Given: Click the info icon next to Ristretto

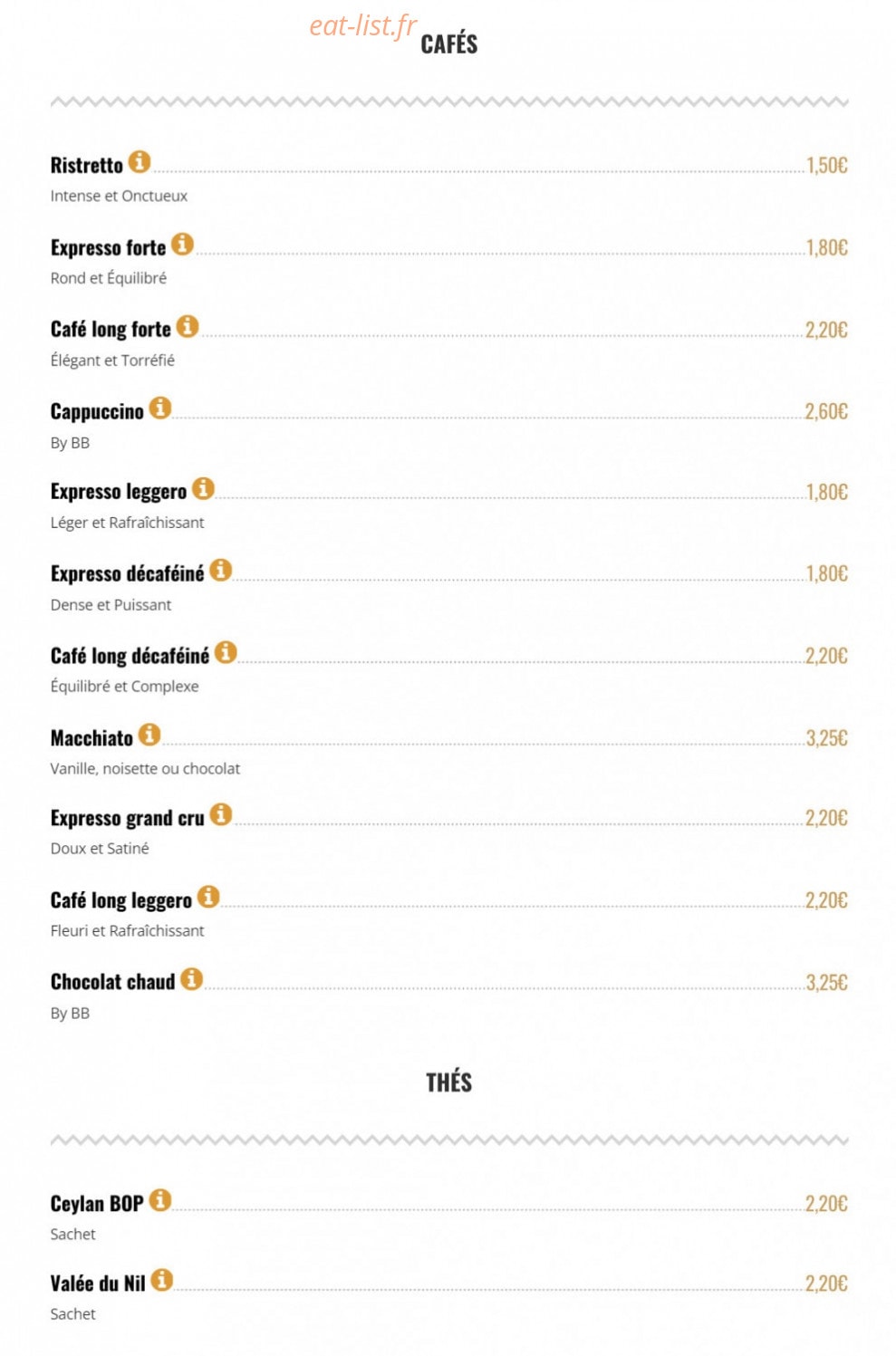Looking at the screenshot, I should click(140, 162).
